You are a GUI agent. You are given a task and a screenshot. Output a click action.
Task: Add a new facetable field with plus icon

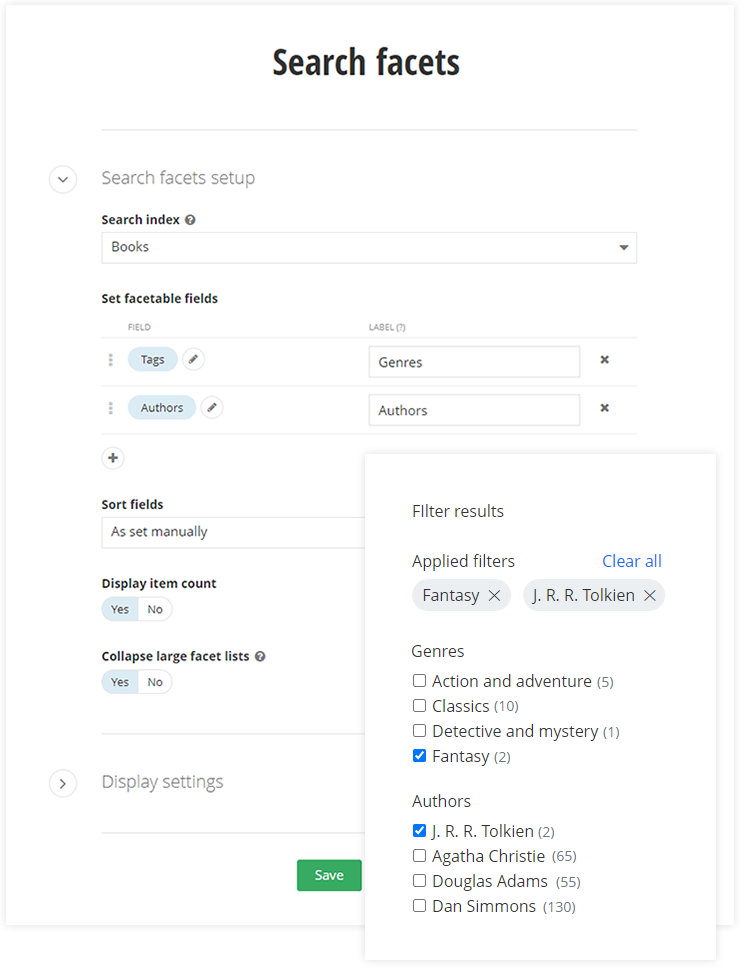point(113,458)
